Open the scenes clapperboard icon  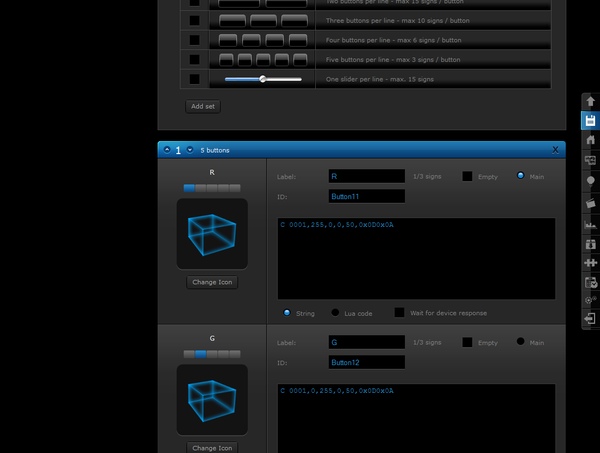click(590, 203)
